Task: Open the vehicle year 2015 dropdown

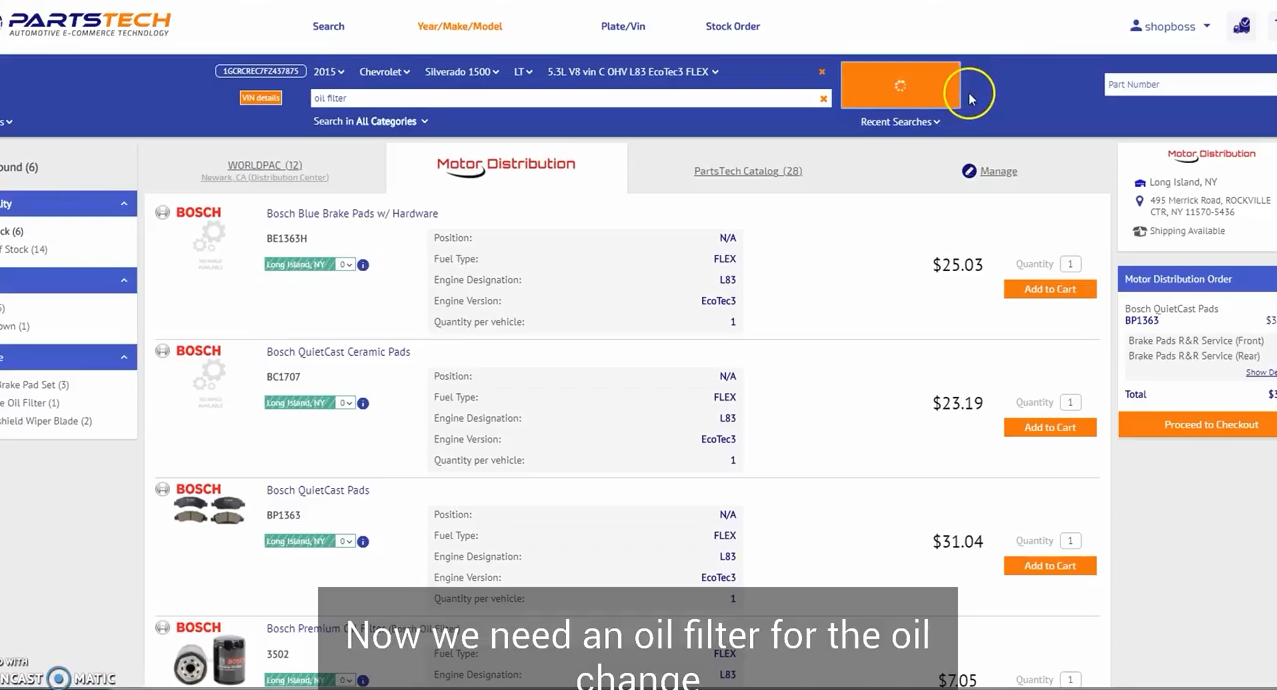Action: (x=328, y=72)
